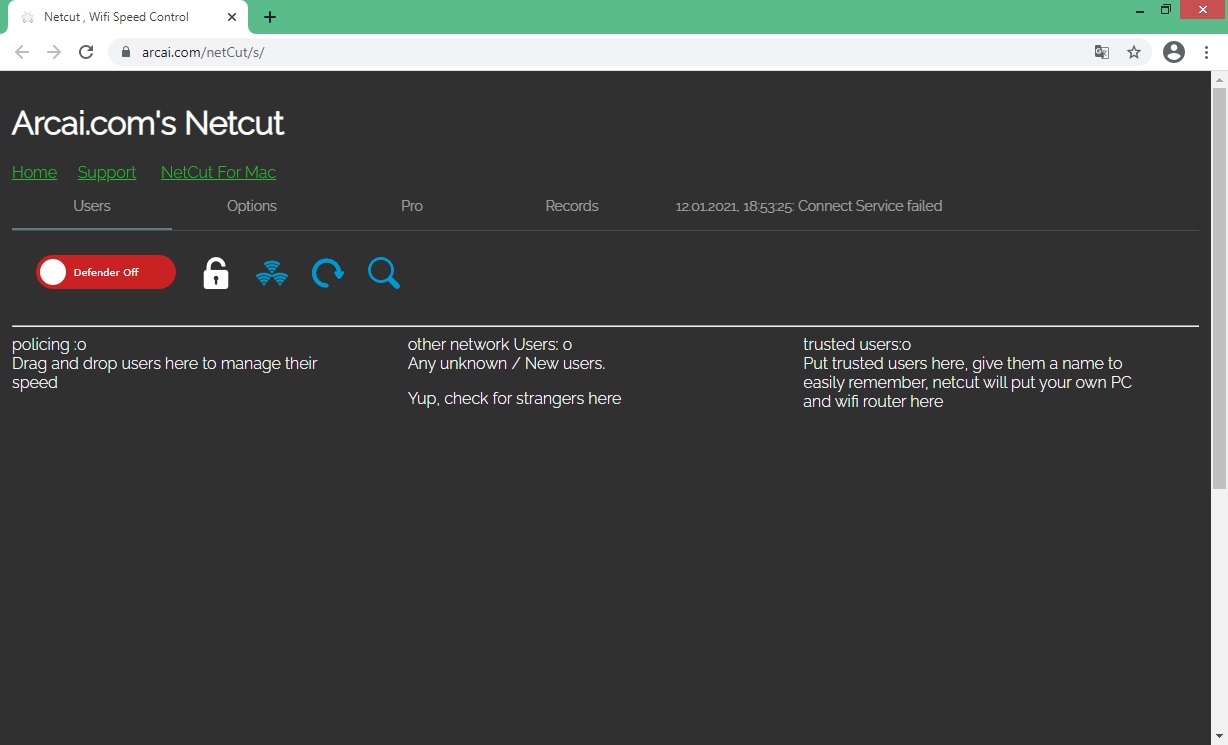Click the padlock site info icon
The height and width of the screenshot is (745, 1228).
coord(126,52)
